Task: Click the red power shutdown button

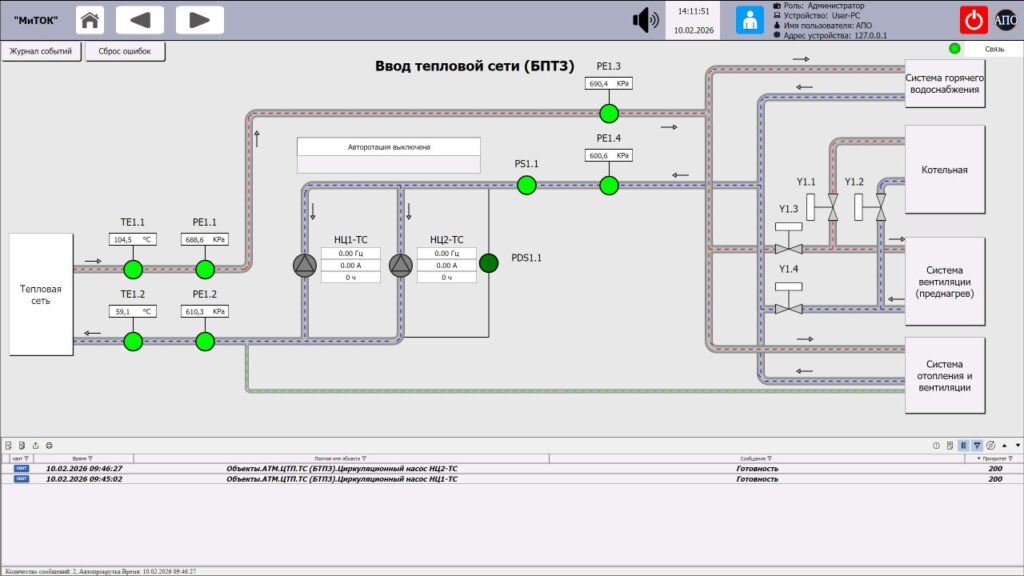Action: [x=973, y=20]
